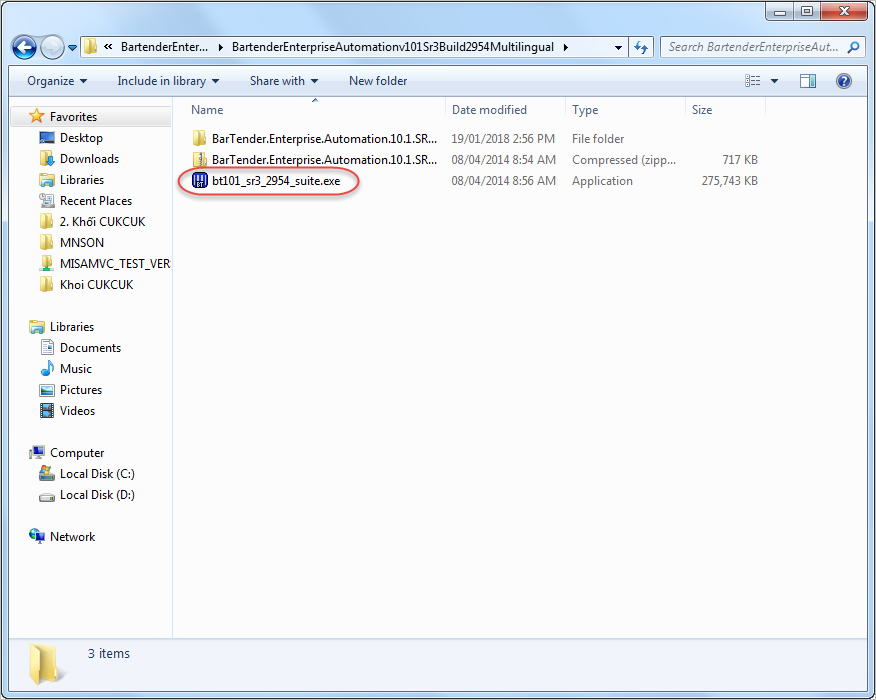This screenshot has height=700, width=876.
Task: Click the search magnifier icon
Action: tap(853, 47)
